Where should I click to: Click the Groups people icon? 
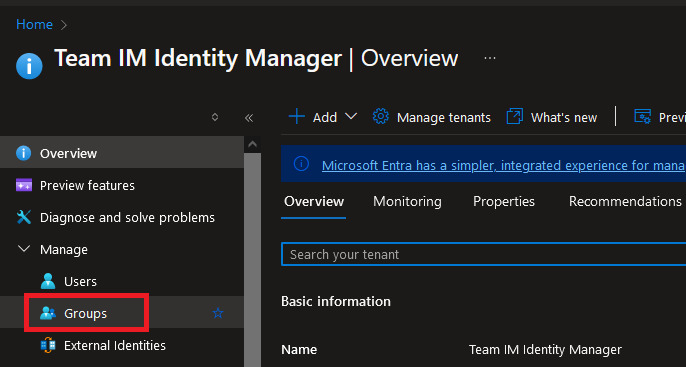48,313
